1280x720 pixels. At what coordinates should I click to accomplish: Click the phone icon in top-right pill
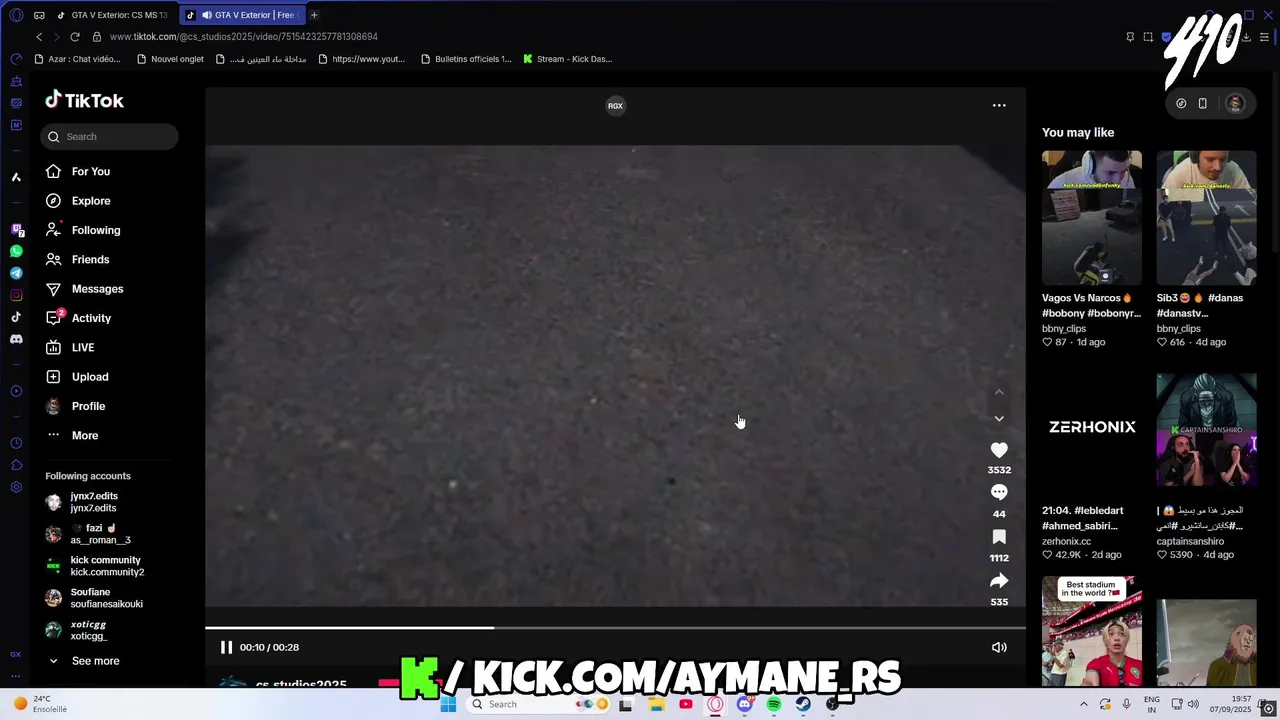(x=1203, y=103)
